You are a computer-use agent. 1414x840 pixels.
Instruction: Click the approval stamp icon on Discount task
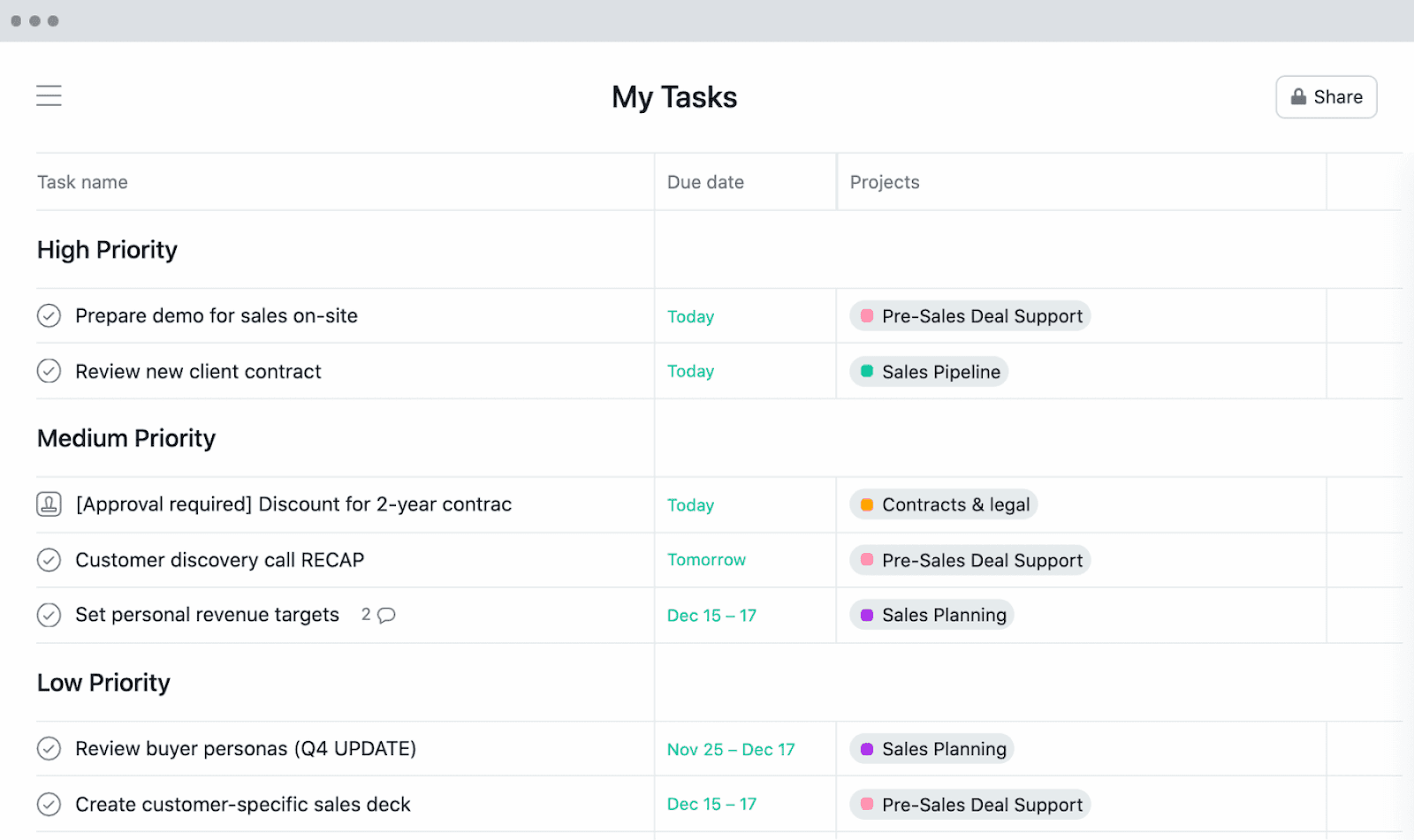click(49, 504)
